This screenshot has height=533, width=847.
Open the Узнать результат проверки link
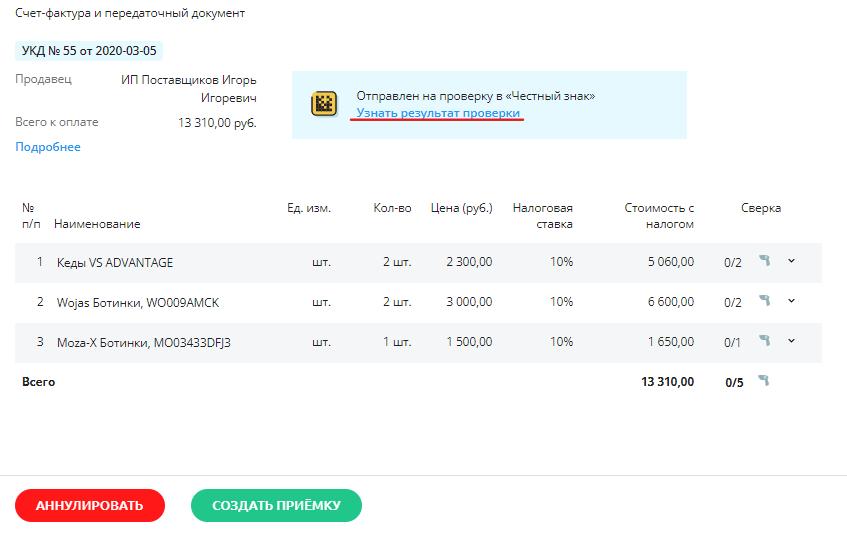438,113
